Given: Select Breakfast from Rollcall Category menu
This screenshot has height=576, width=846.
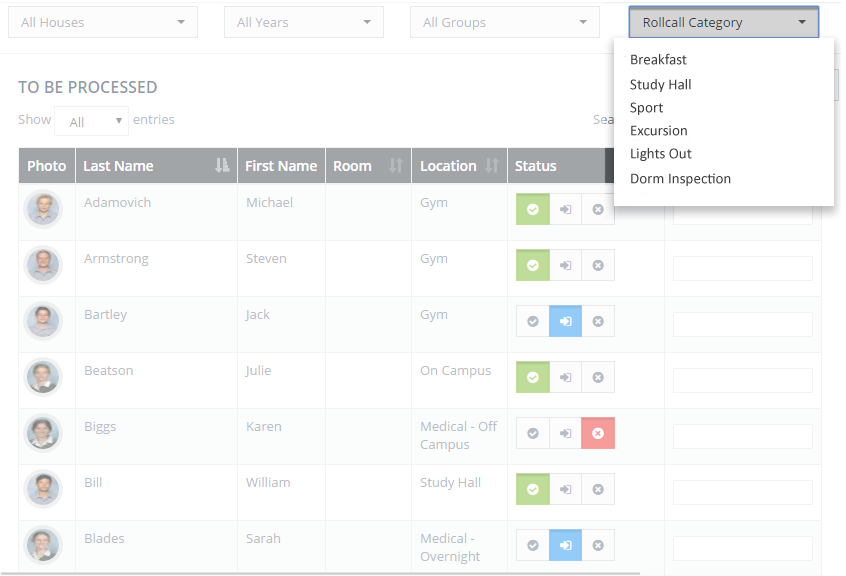Looking at the screenshot, I should pos(658,60).
